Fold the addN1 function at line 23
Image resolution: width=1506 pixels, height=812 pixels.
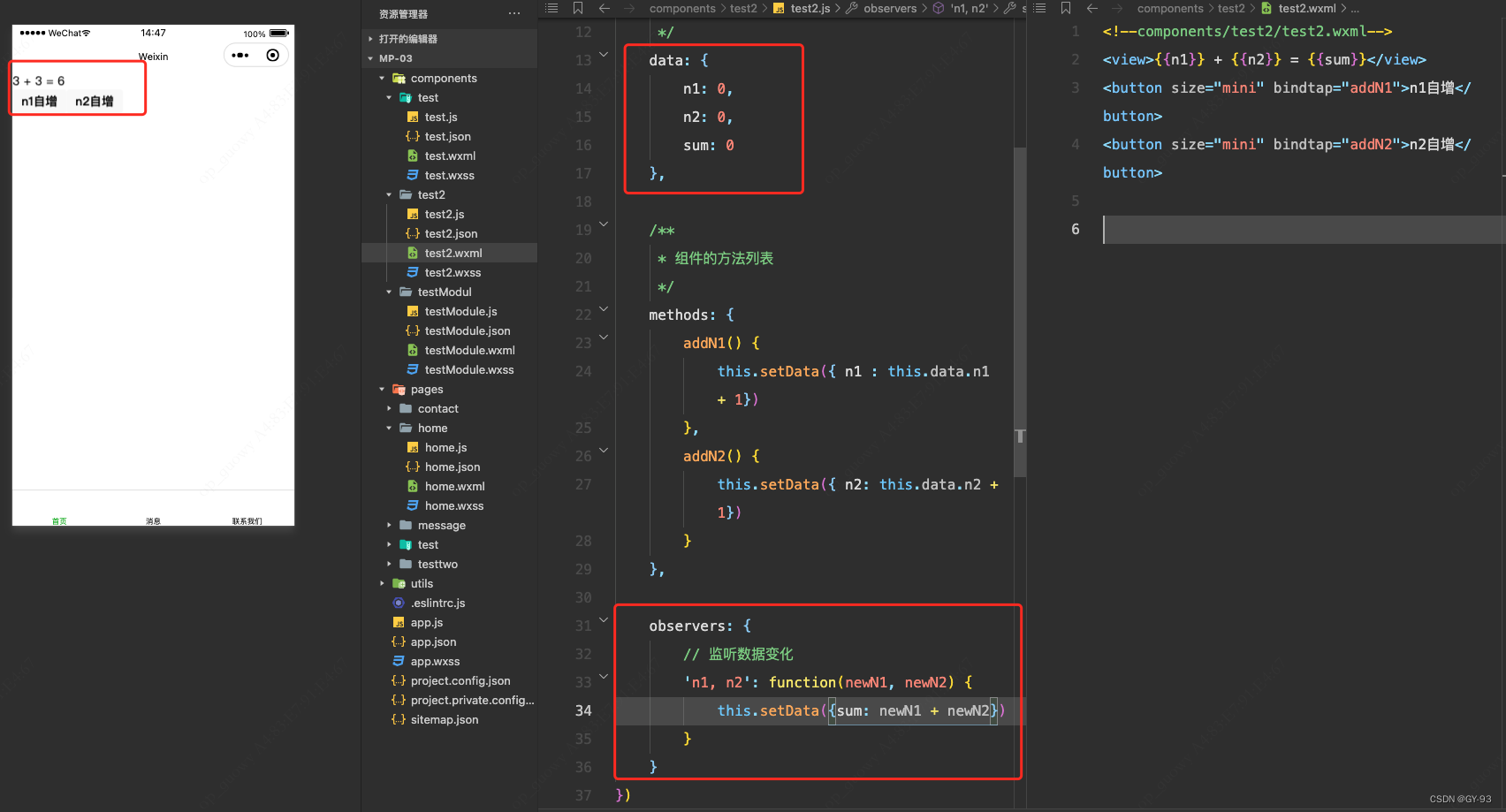tap(604, 338)
